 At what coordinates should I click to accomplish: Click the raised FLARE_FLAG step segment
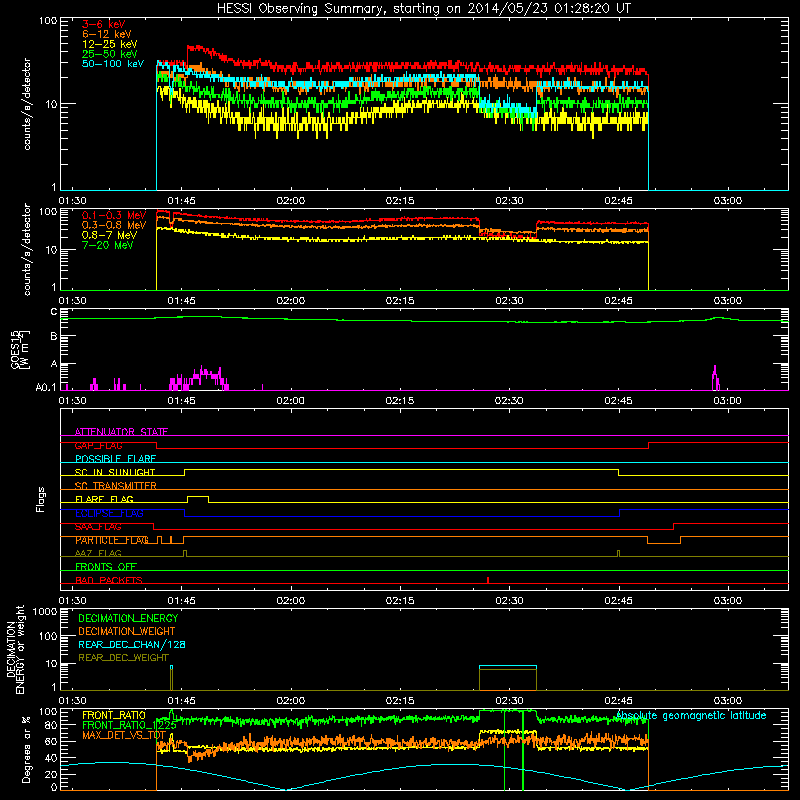198,497
